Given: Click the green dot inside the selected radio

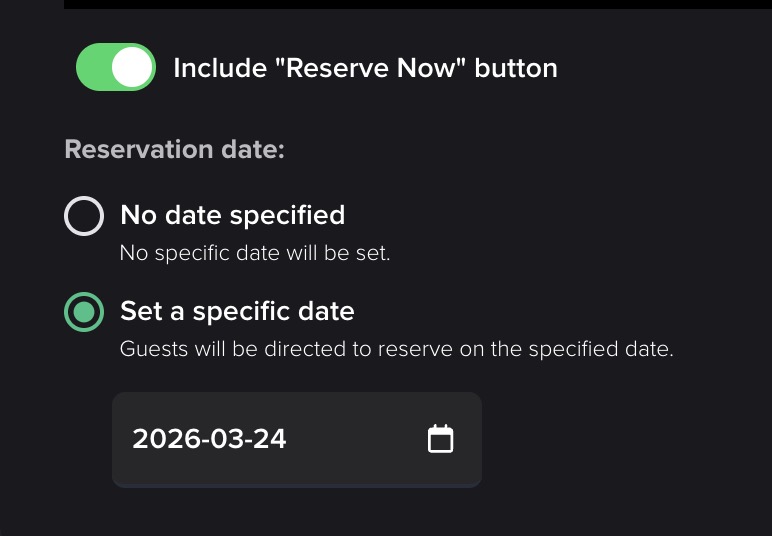Looking at the screenshot, I should point(84,312).
